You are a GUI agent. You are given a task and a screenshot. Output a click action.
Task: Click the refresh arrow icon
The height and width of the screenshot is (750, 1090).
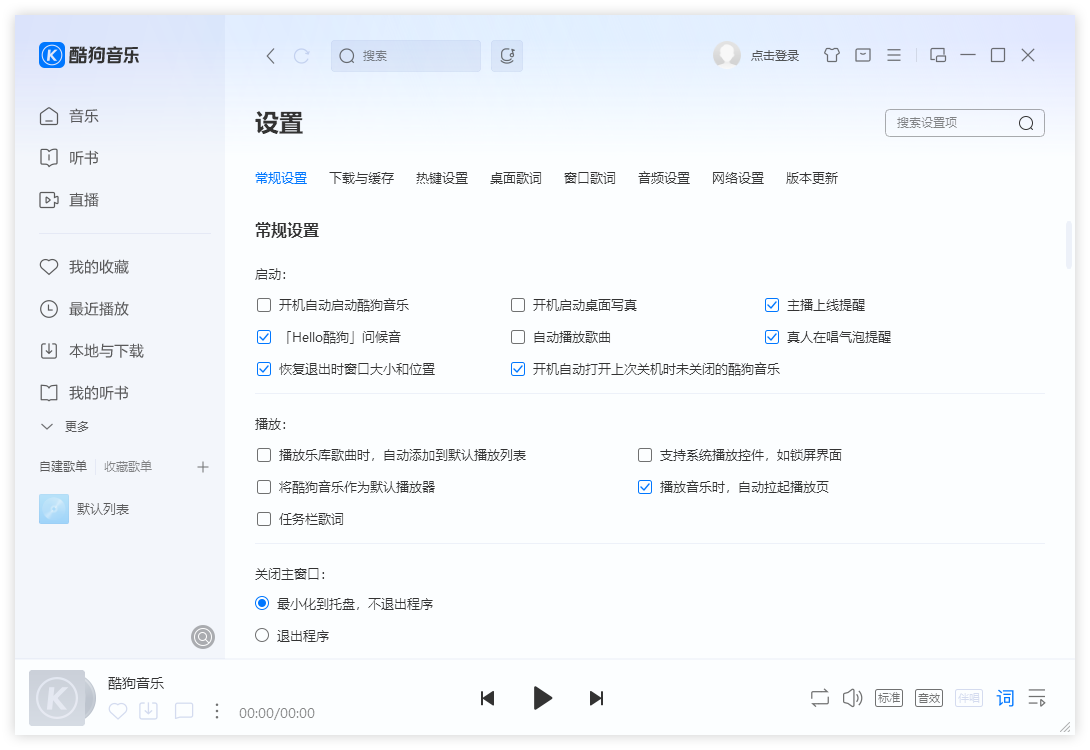(x=301, y=56)
